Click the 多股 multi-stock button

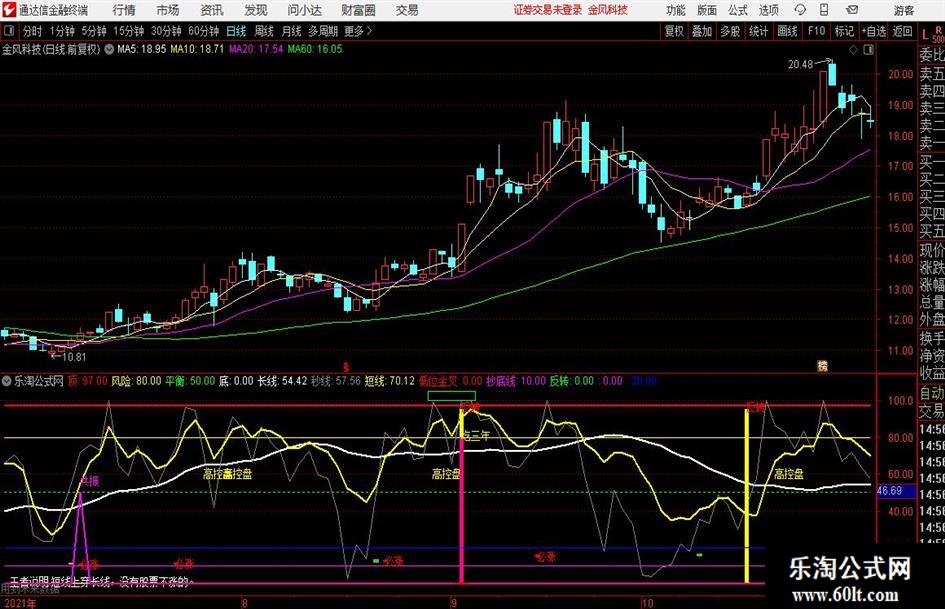[x=730, y=31]
